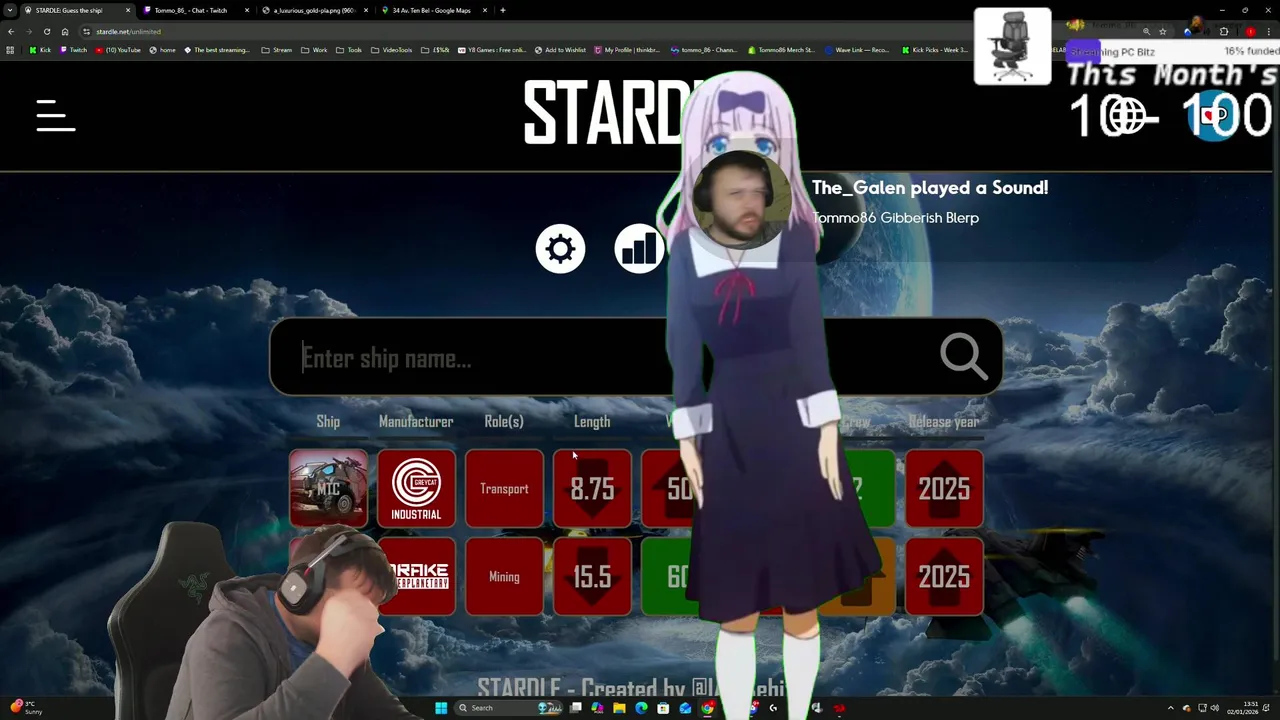This screenshot has width=1280, height=720.
Task: Open The best streaming bookmark
Action: [x=217, y=50]
